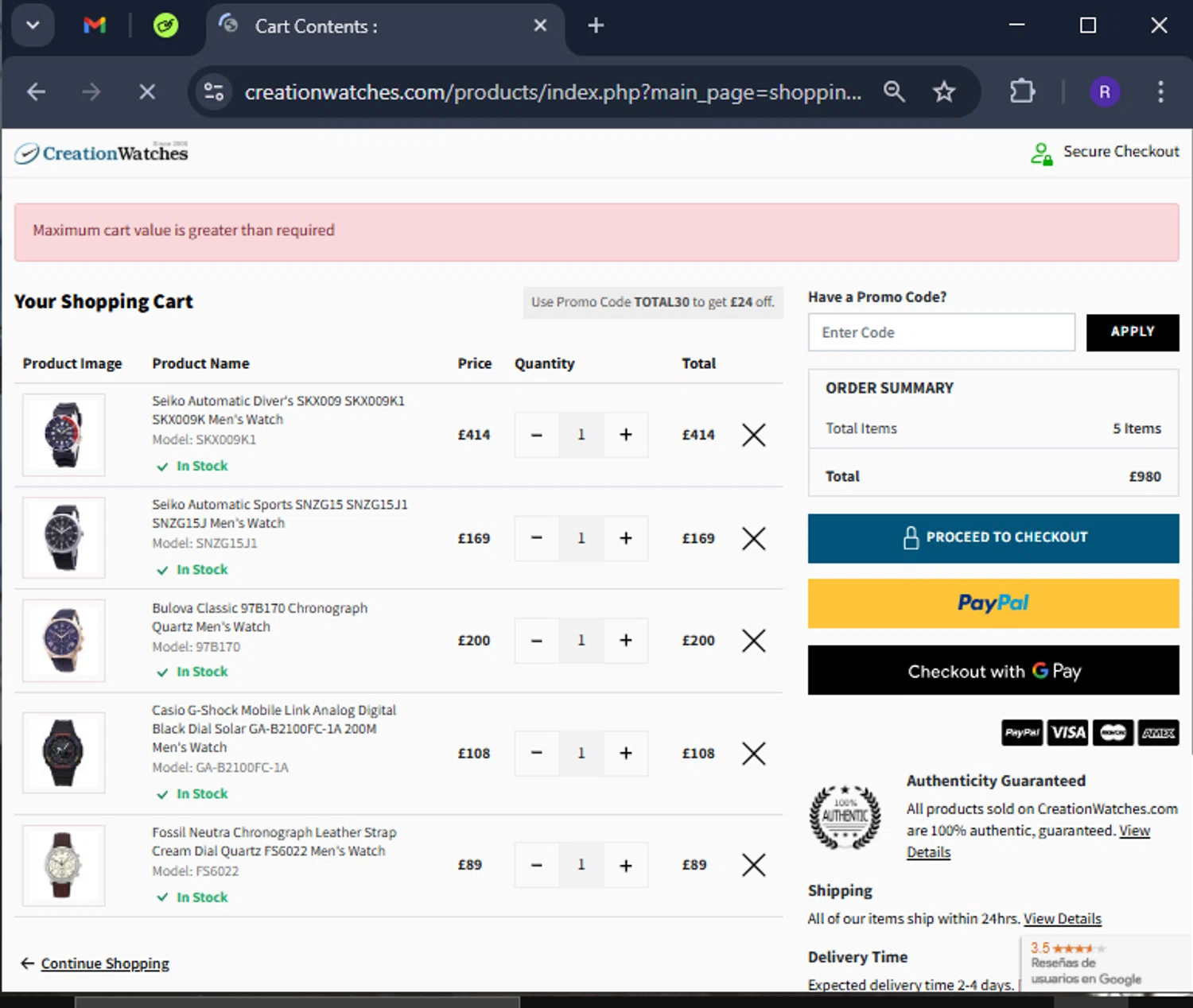The width and height of the screenshot is (1193, 1008).
Task: Apply the promo code
Action: point(1133,332)
